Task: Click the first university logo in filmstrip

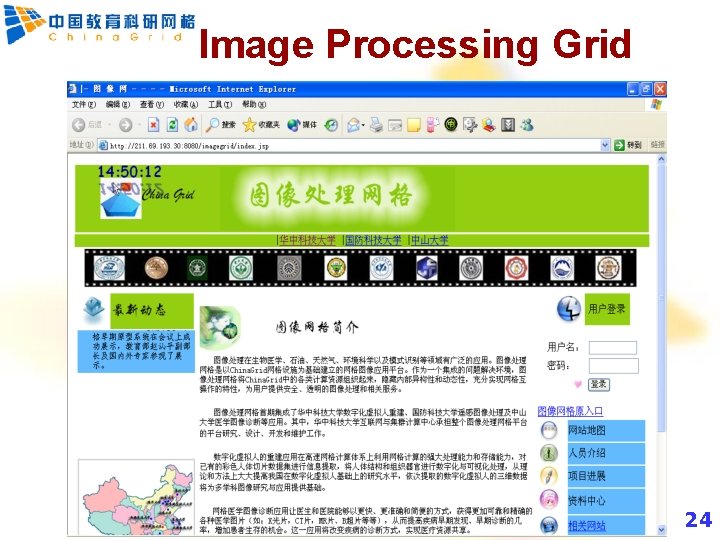Action: pos(109,268)
